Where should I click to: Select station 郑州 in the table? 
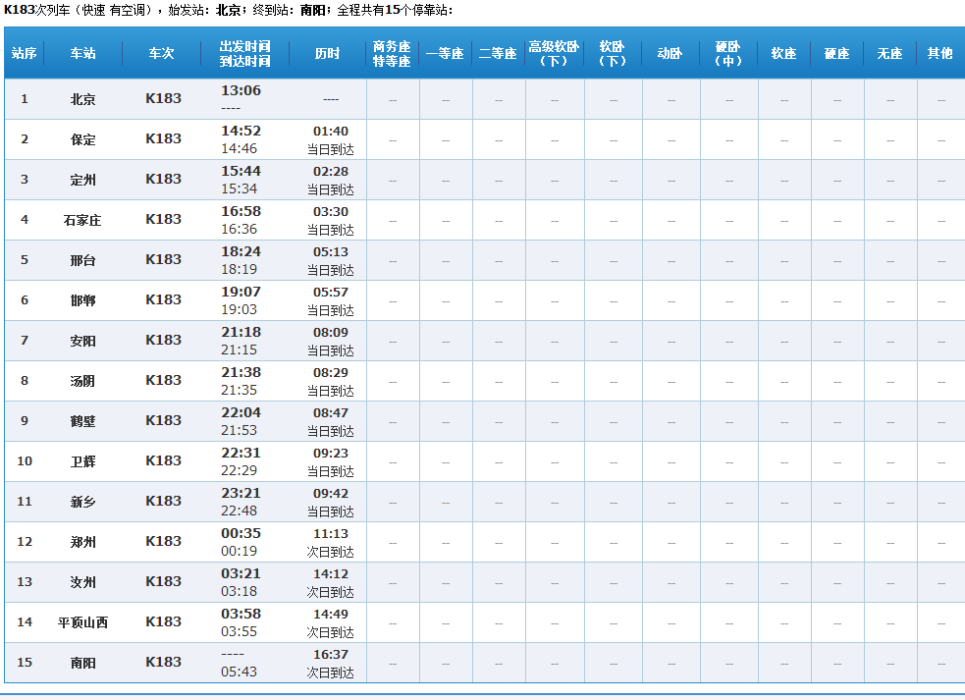pos(83,542)
